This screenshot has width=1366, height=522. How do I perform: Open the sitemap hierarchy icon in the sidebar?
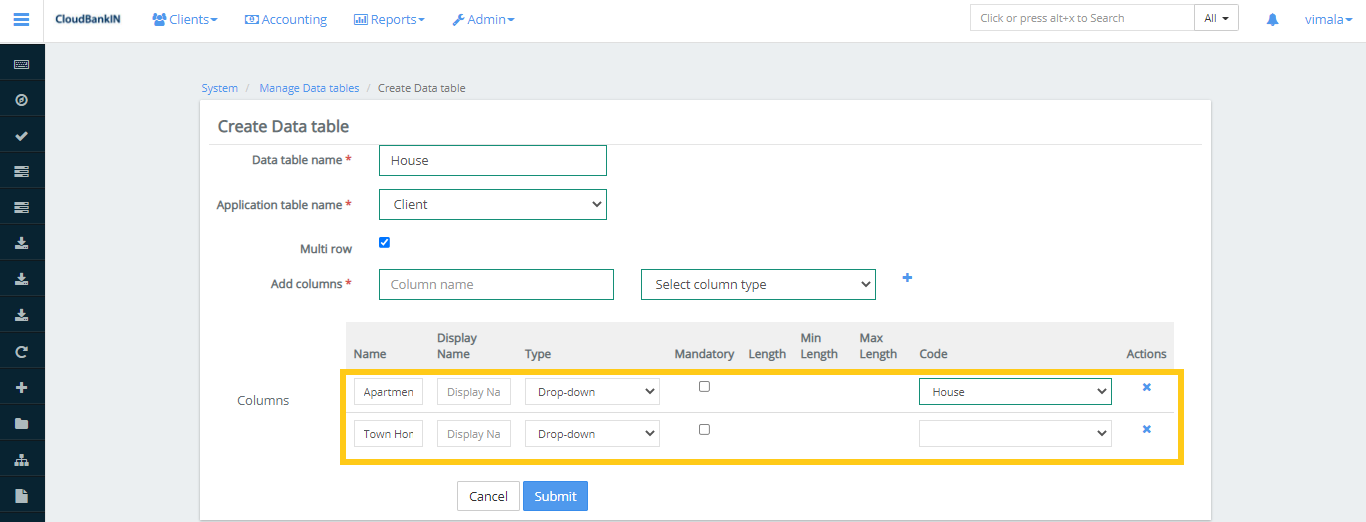[21, 460]
